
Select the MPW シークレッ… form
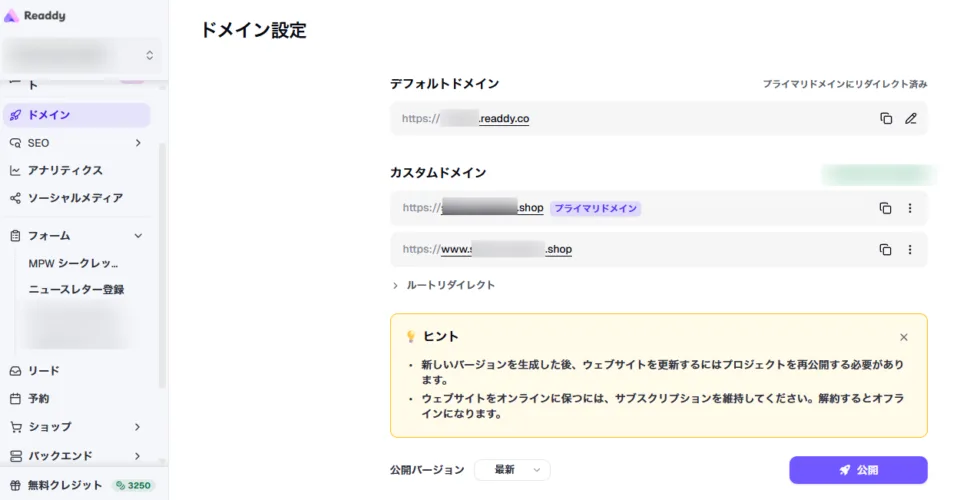(73, 264)
